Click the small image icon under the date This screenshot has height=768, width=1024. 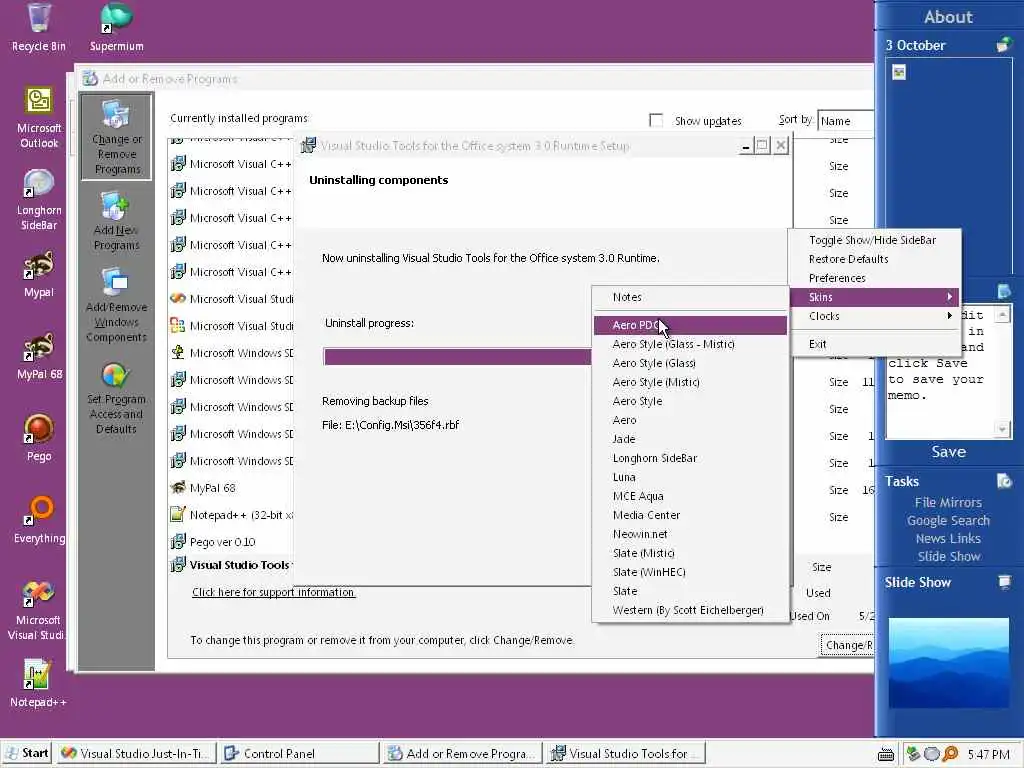899,72
